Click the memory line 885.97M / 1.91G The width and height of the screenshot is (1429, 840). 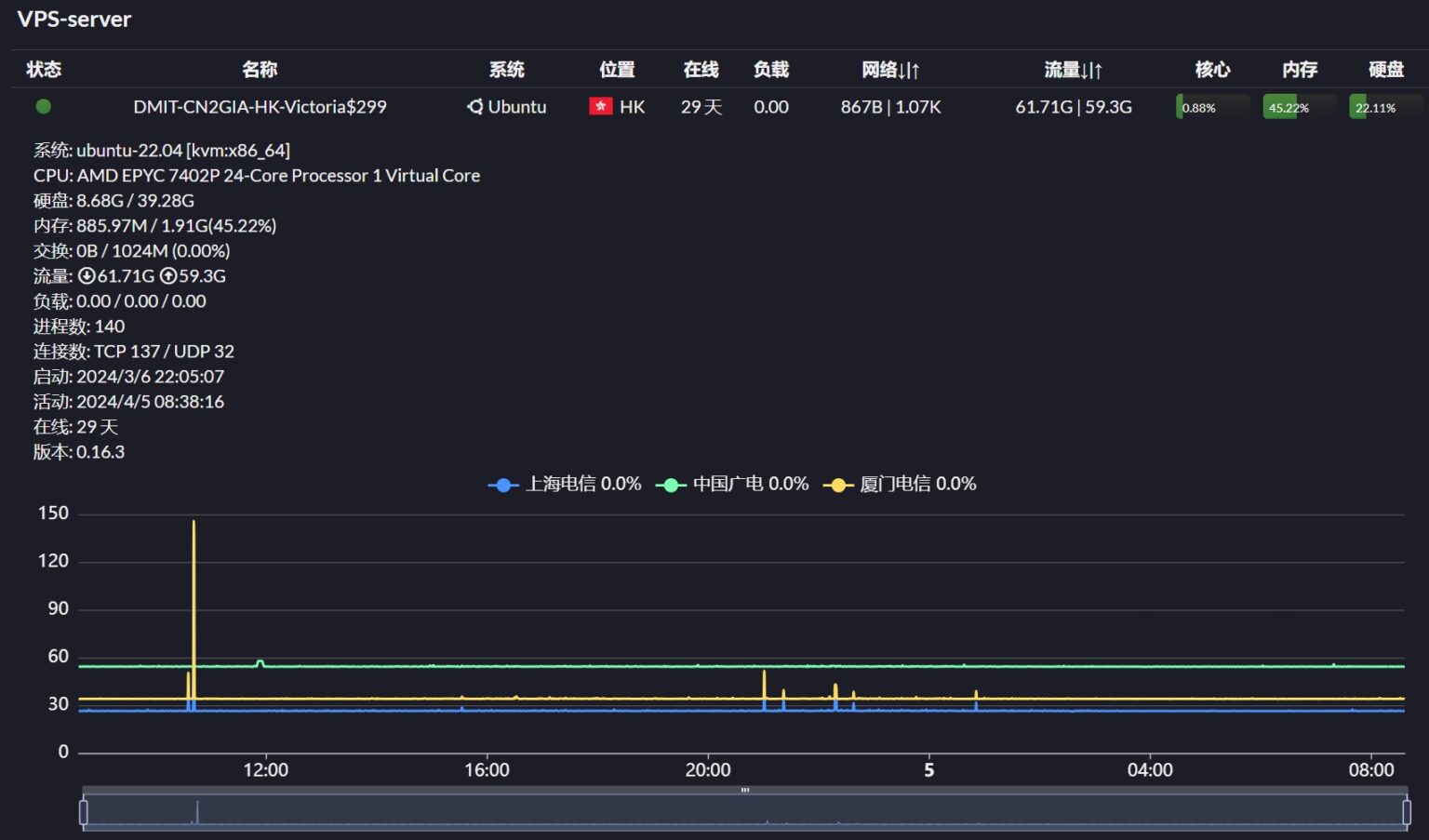[154, 225]
